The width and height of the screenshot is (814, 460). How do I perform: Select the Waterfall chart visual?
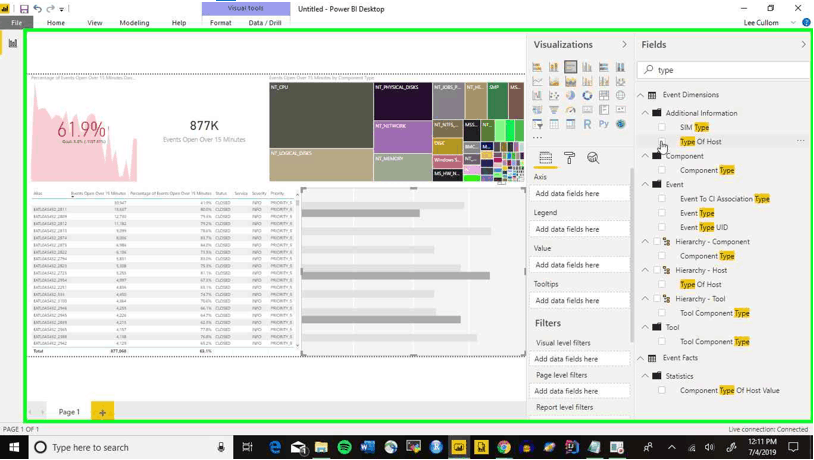tap(537, 96)
